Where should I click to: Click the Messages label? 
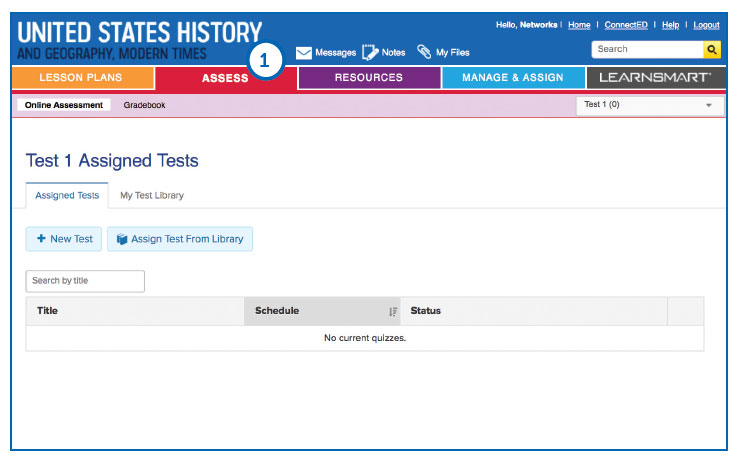click(x=335, y=53)
